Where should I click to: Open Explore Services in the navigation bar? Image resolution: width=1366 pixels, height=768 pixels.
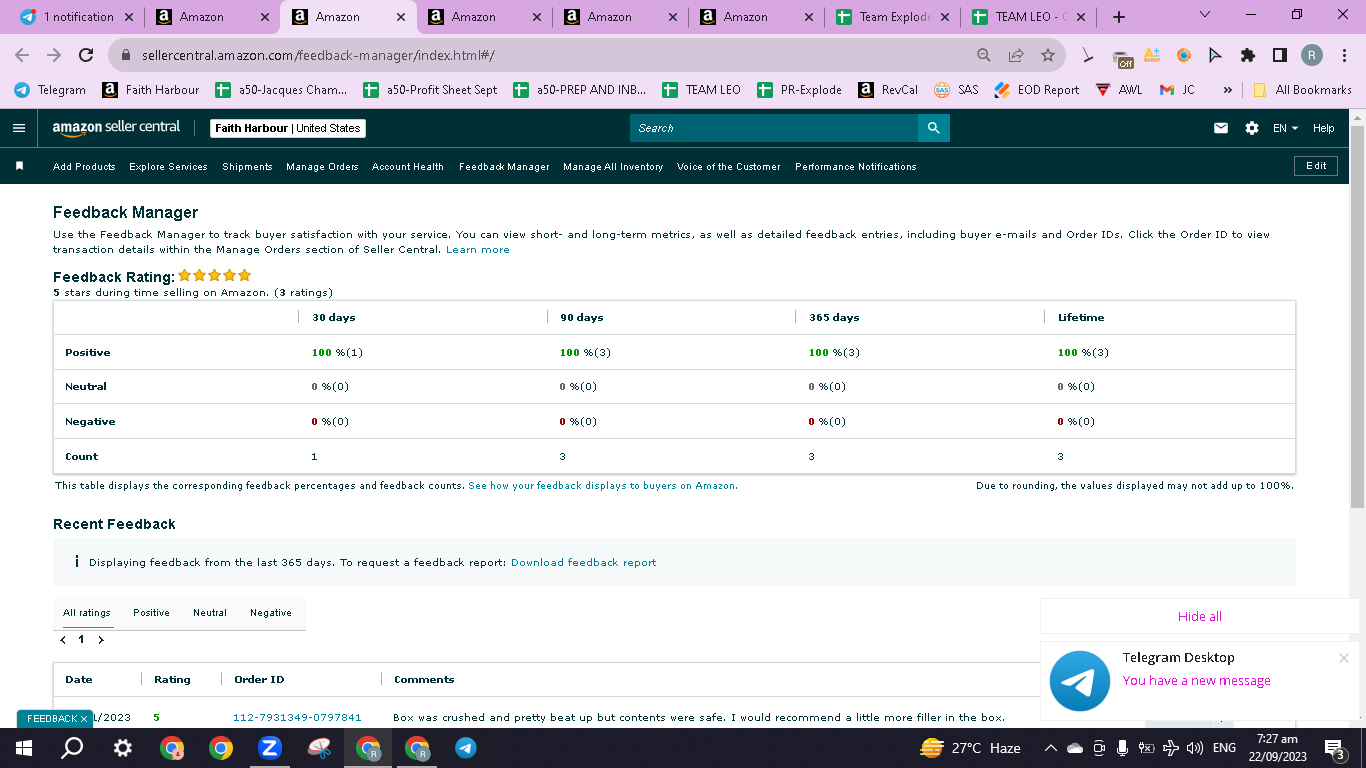click(x=168, y=167)
